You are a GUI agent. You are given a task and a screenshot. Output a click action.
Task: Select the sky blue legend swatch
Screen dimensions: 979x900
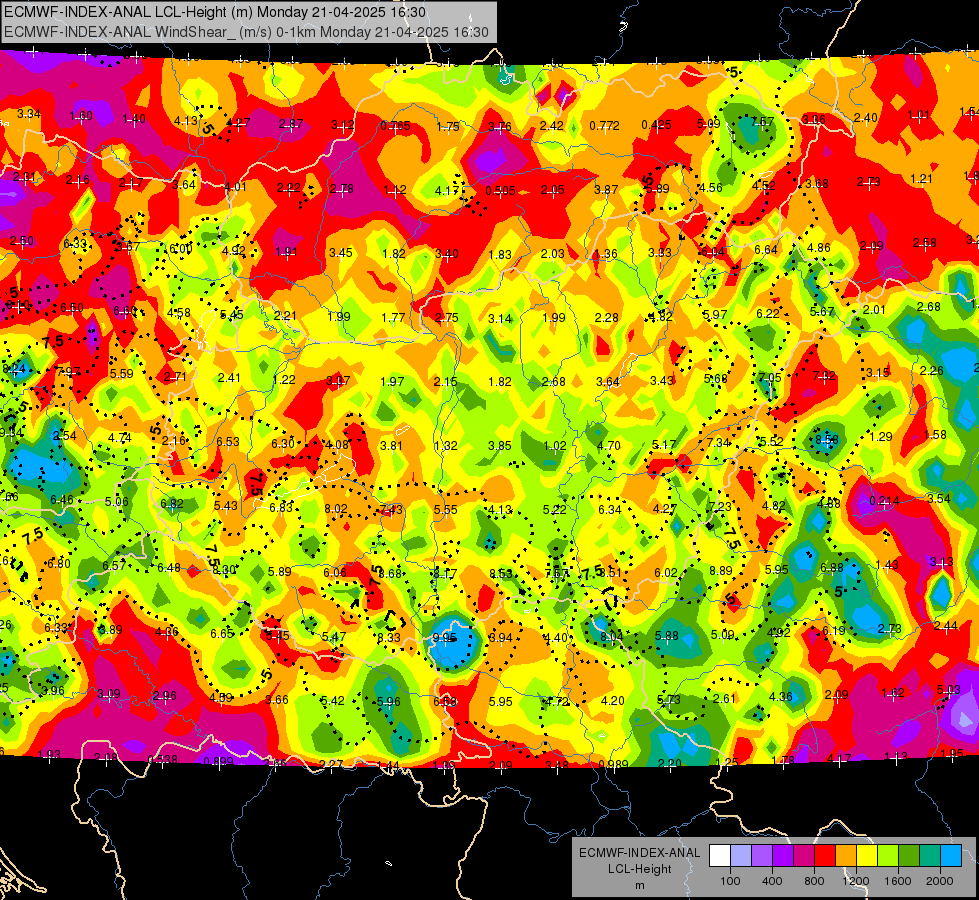pos(951,855)
